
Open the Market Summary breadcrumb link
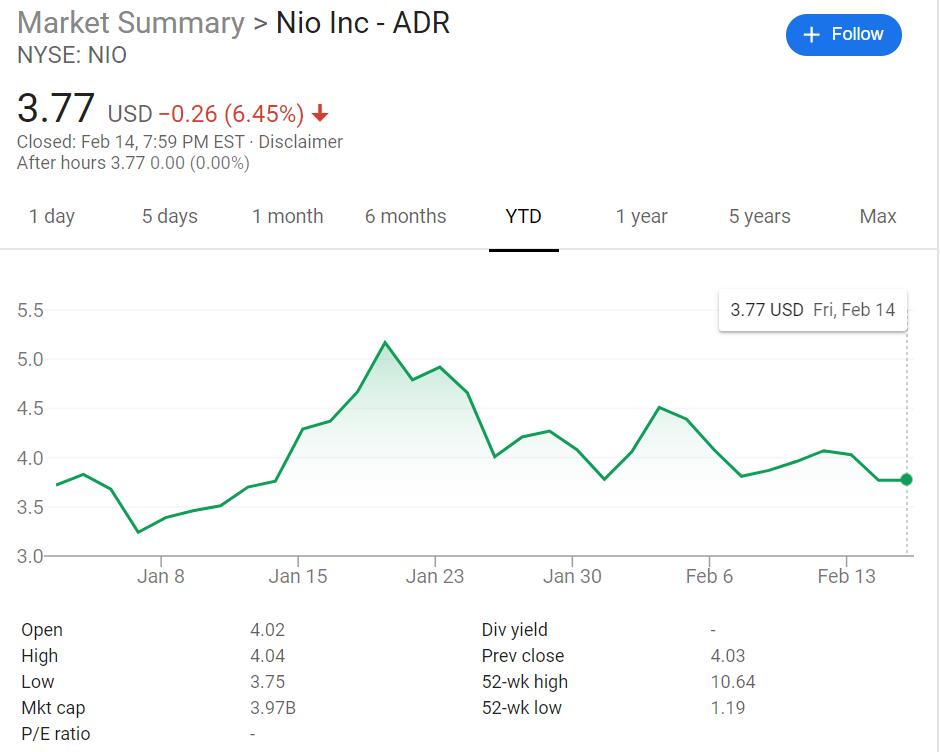tap(131, 23)
